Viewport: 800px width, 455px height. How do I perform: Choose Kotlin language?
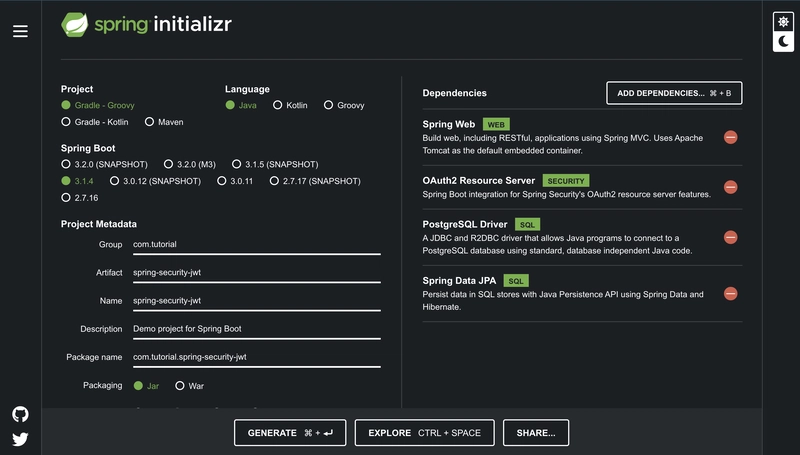pos(290,105)
